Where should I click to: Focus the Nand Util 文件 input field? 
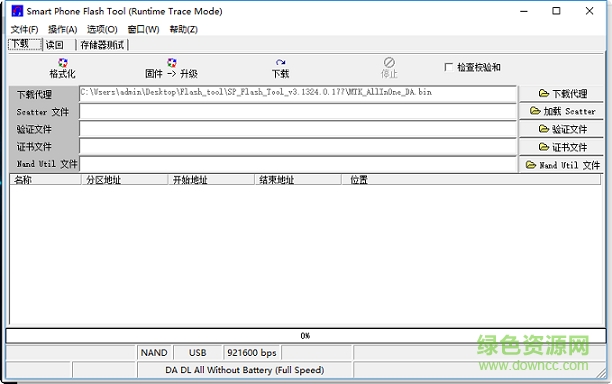pyautogui.click(x=298, y=164)
